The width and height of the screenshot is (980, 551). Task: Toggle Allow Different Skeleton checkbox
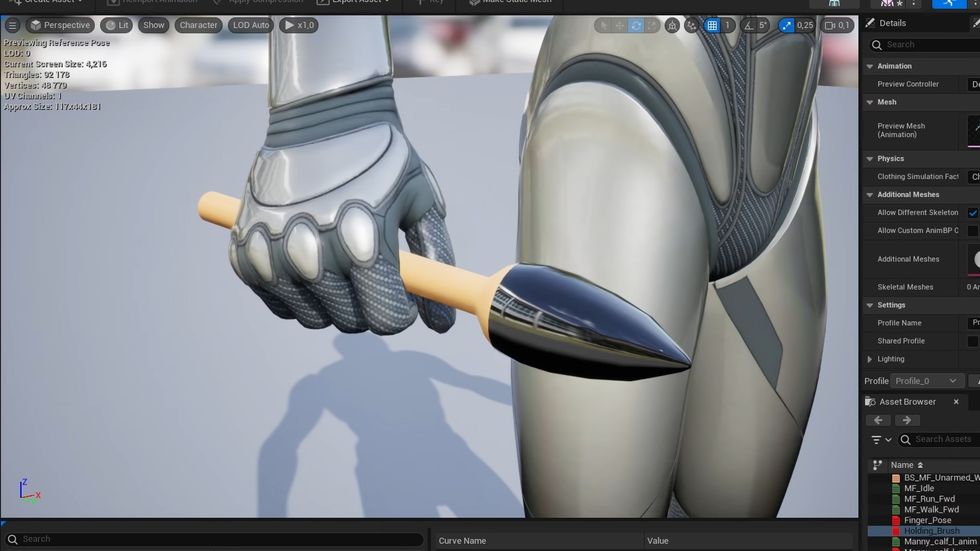click(973, 213)
